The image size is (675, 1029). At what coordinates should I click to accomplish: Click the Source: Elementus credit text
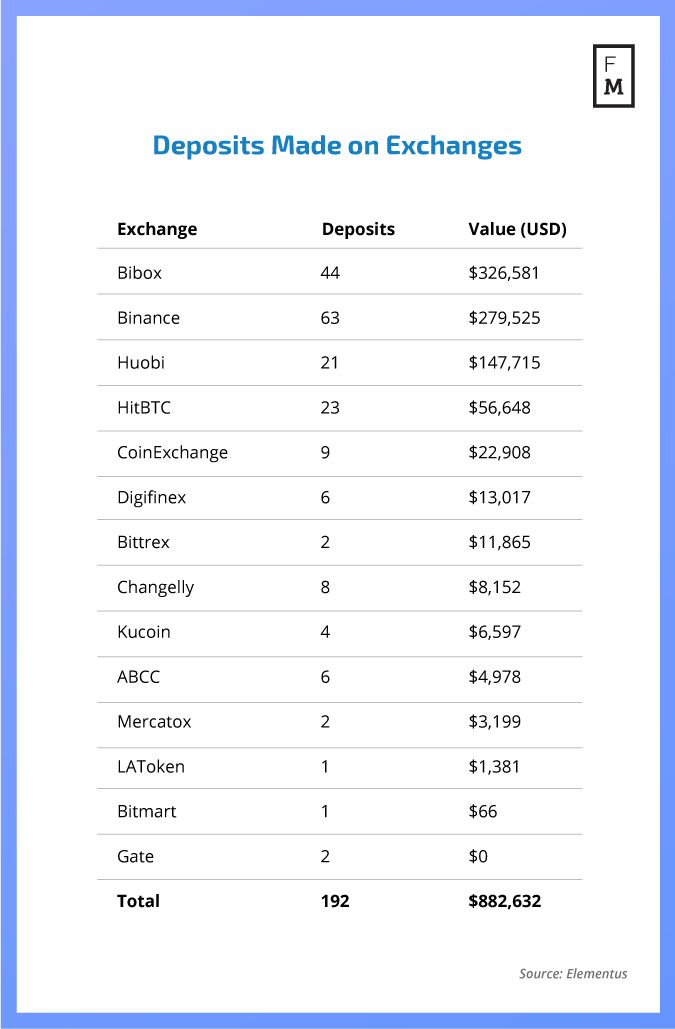tap(573, 973)
